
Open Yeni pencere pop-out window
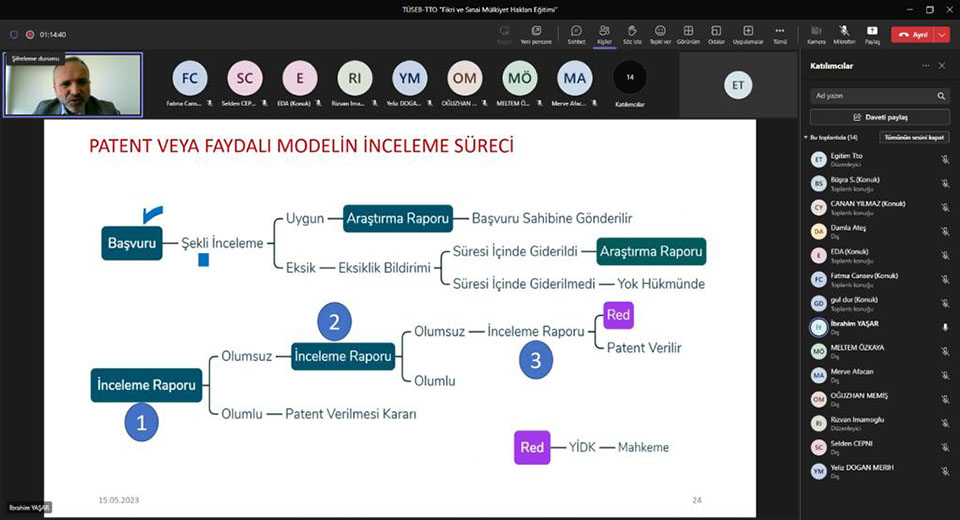pyautogui.click(x=541, y=34)
